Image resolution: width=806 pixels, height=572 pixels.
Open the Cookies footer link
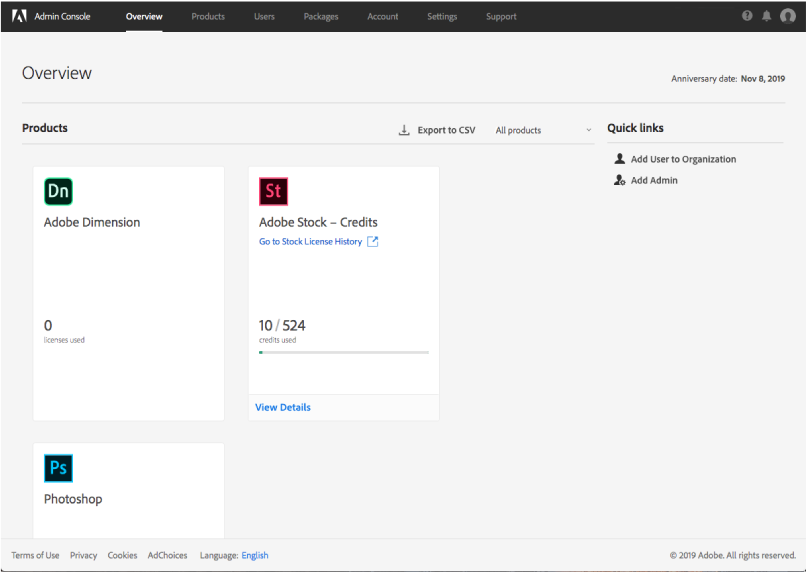tap(122, 555)
